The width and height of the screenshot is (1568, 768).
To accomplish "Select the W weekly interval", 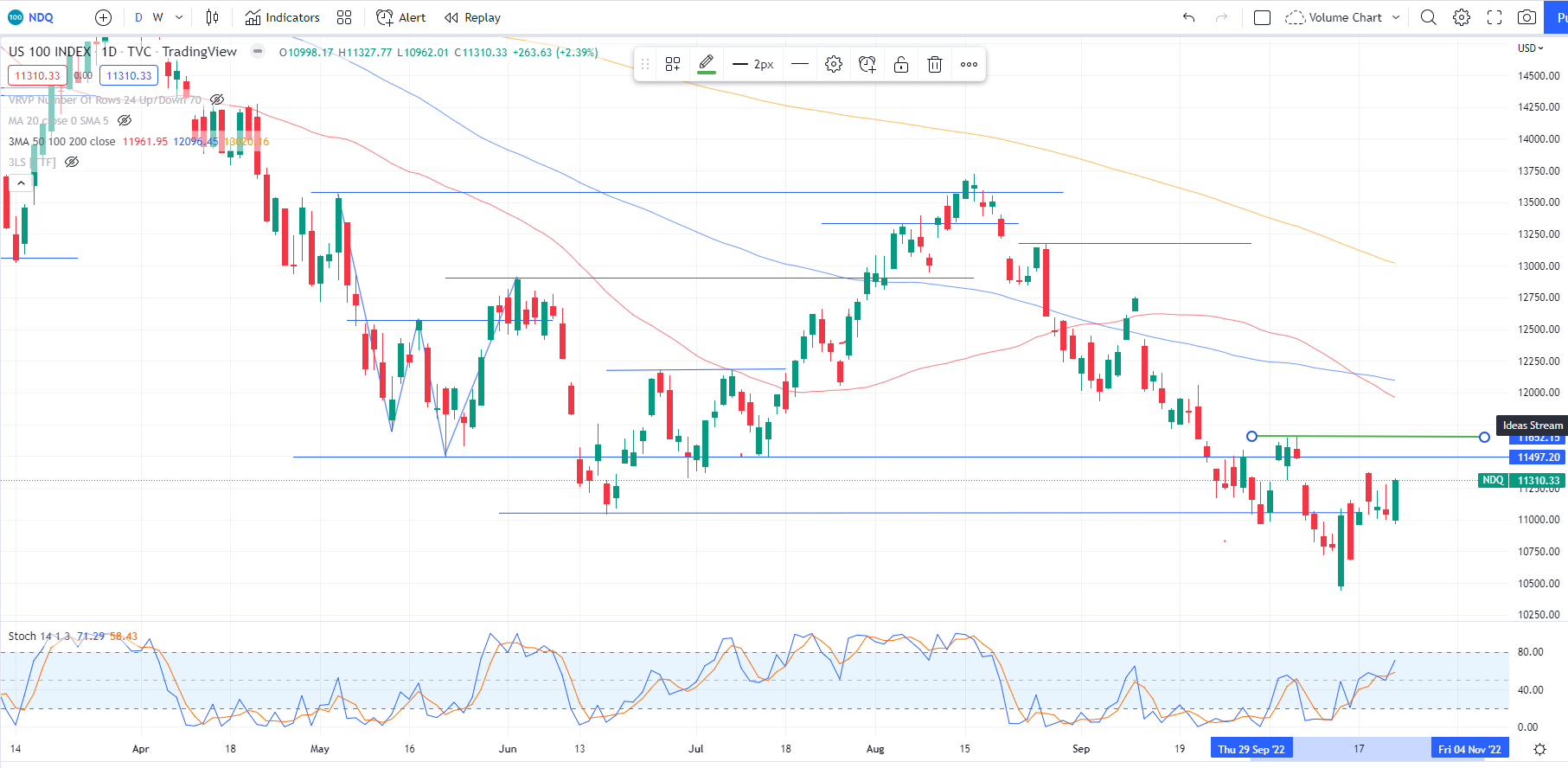I will tap(157, 17).
